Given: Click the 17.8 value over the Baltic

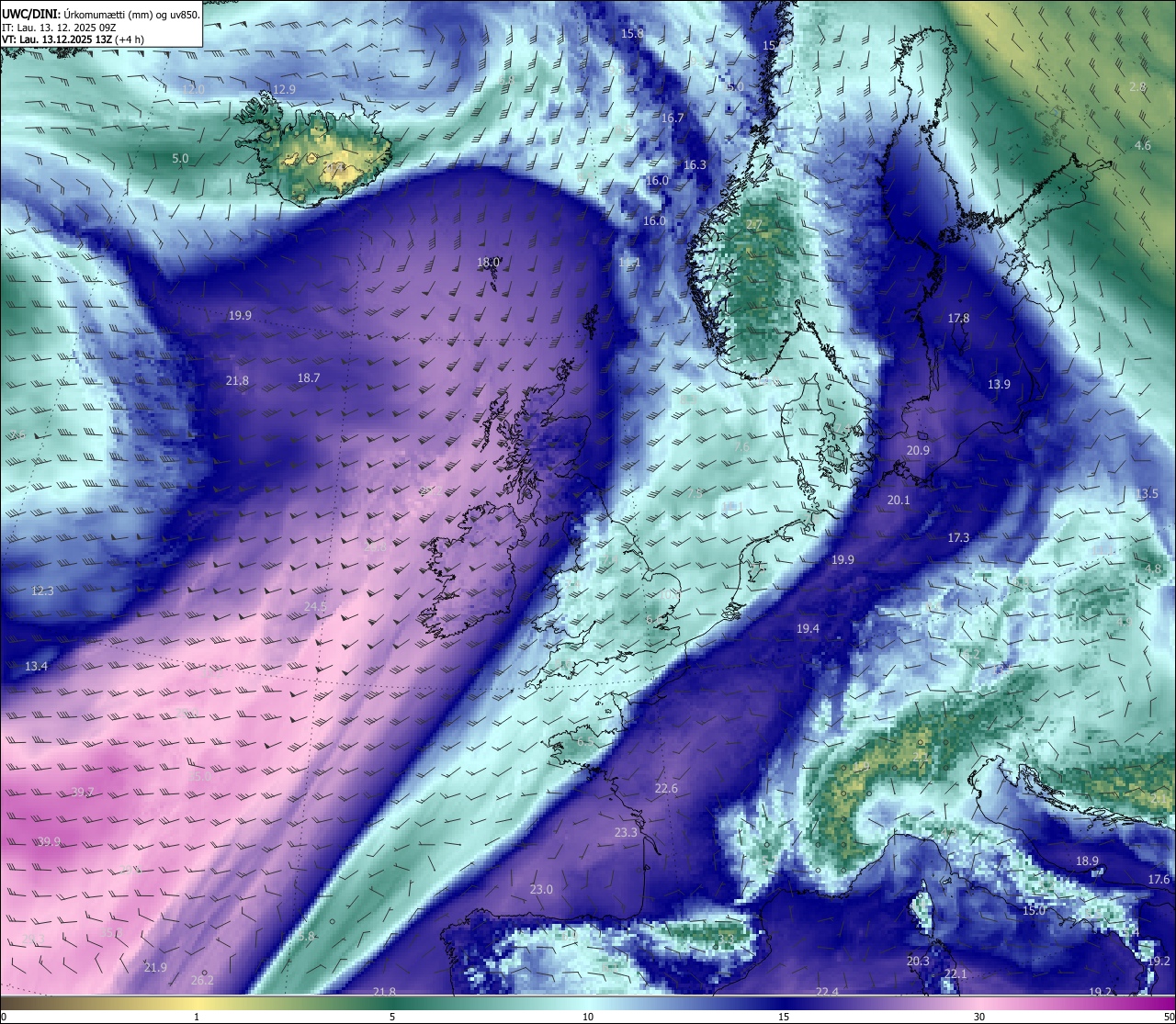Looking at the screenshot, I should click(x=958, y=318).
